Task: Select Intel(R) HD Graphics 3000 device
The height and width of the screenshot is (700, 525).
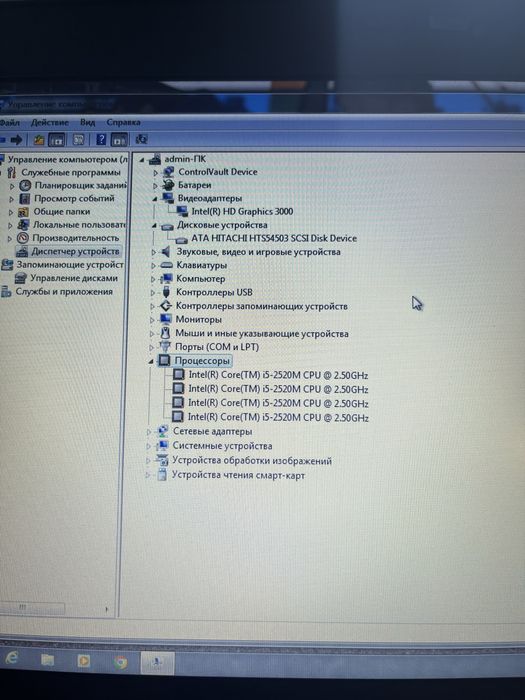Action: pos(242,211)
